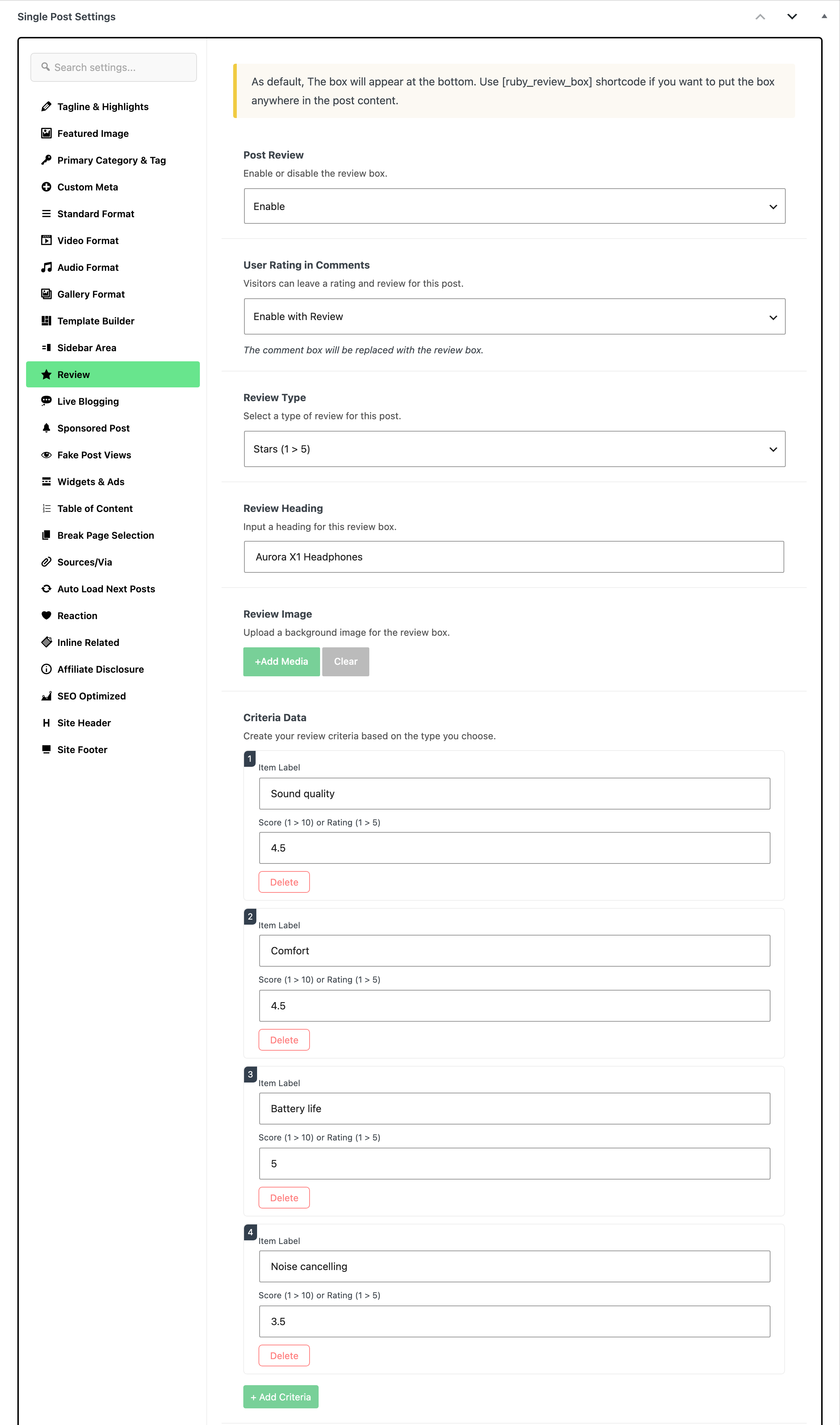Click the Search settings field

click(x=114, y=67)
